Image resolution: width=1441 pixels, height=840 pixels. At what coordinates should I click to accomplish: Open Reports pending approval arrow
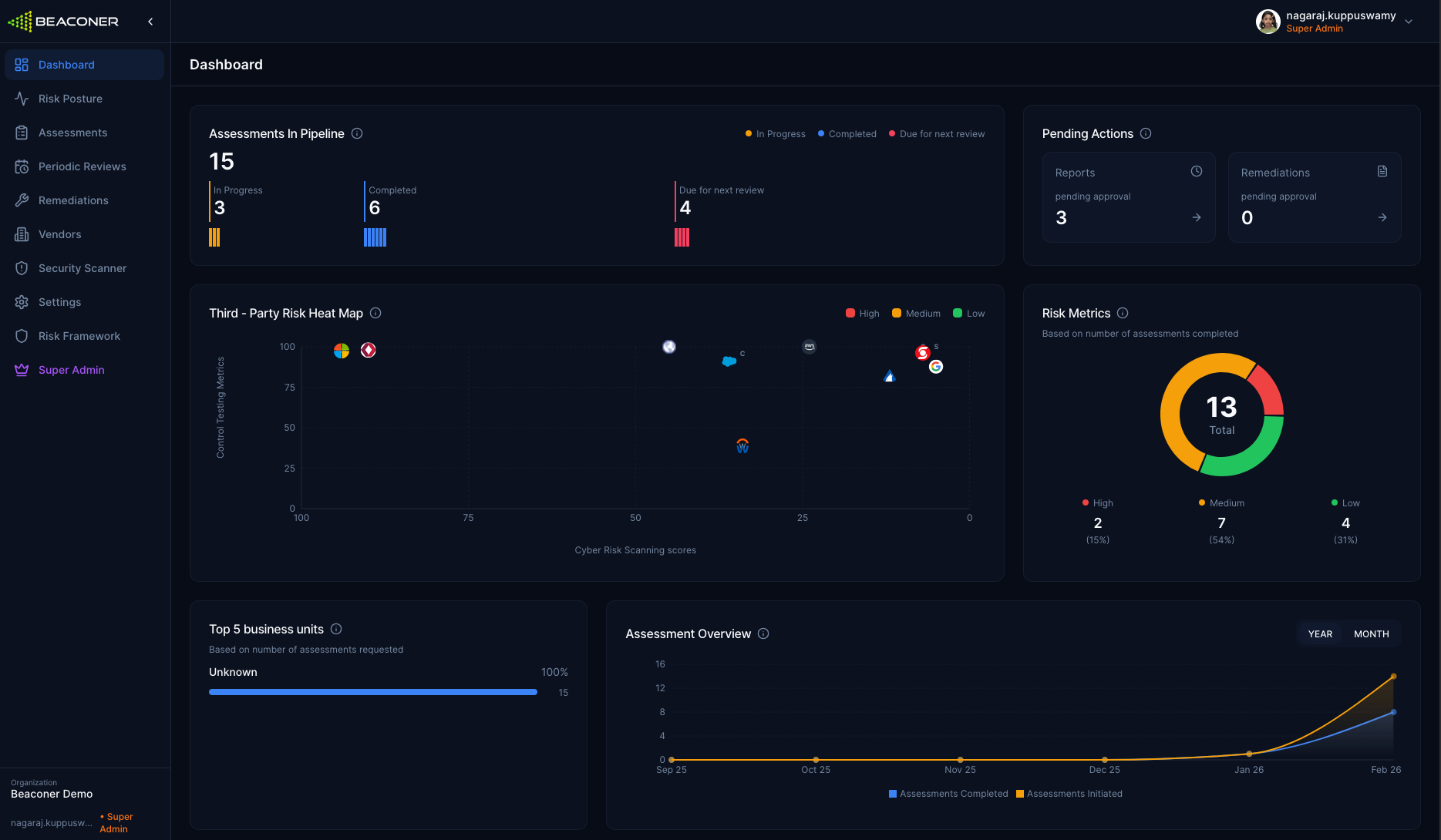tap(1197, 217)
